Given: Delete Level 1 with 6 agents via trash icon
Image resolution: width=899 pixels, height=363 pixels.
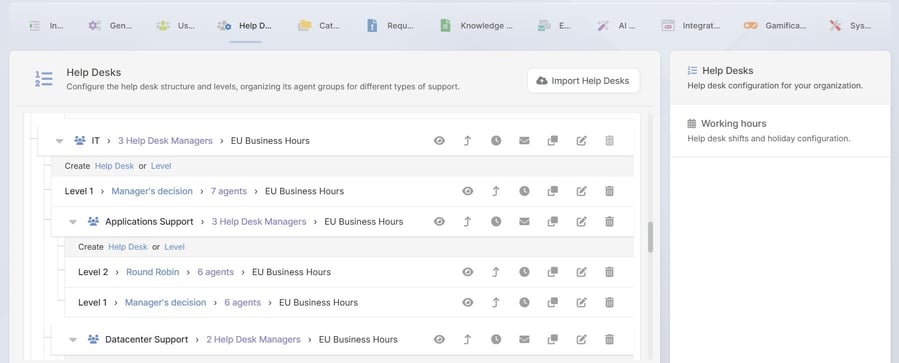Looking at the screenshot, I should [x=609, y=302].
